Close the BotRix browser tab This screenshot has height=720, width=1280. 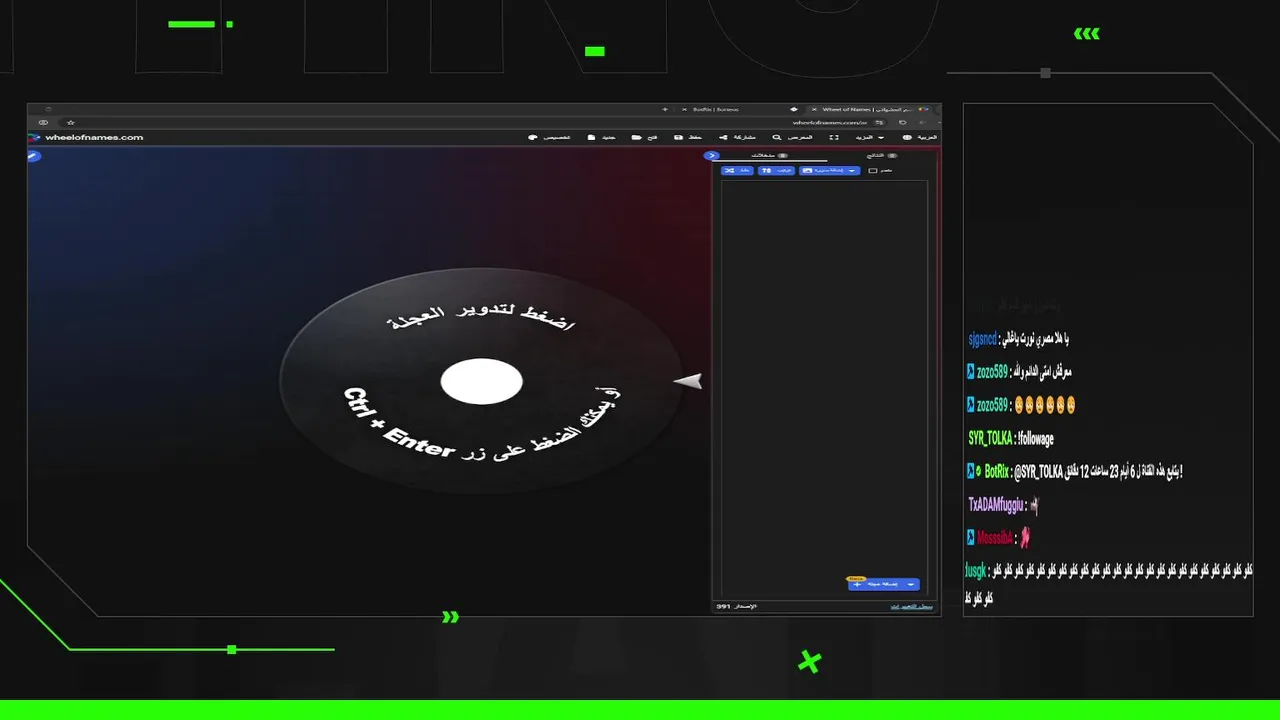[x=684, y=109]
